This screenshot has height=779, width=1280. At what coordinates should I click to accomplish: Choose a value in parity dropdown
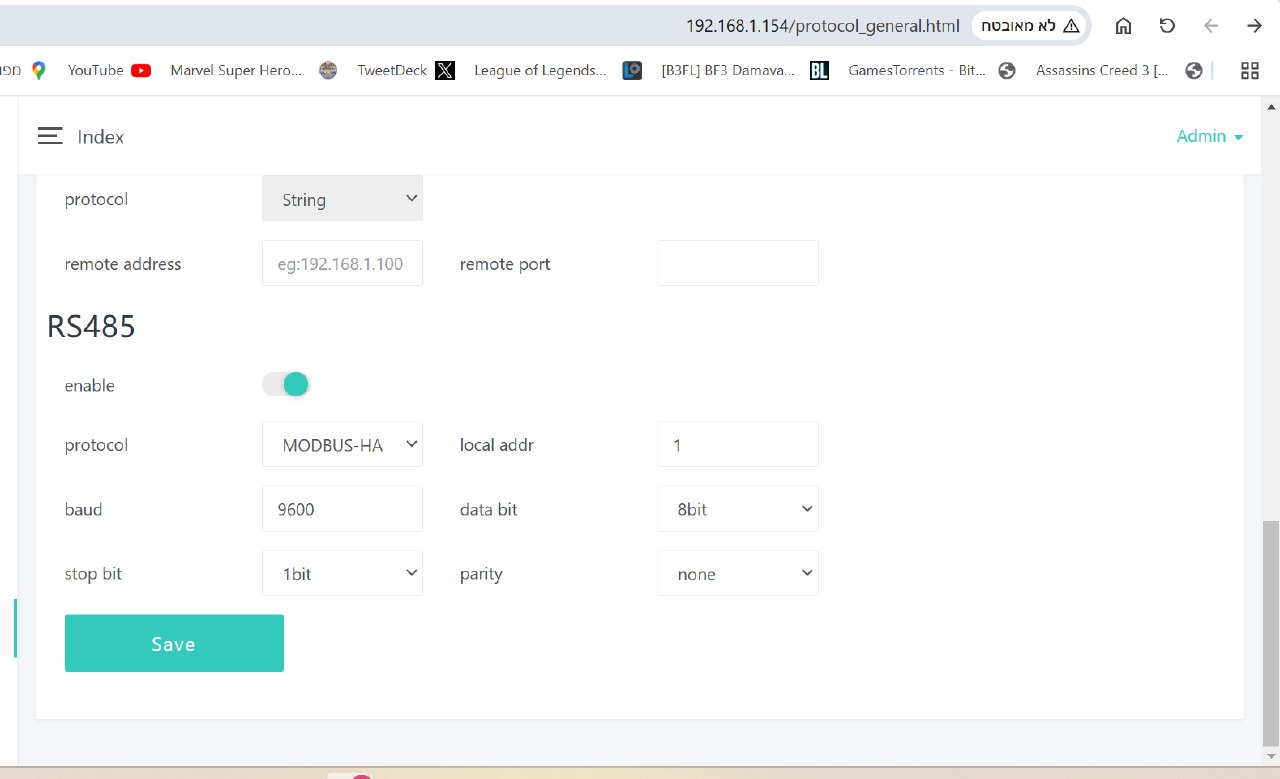pos(738,574)
